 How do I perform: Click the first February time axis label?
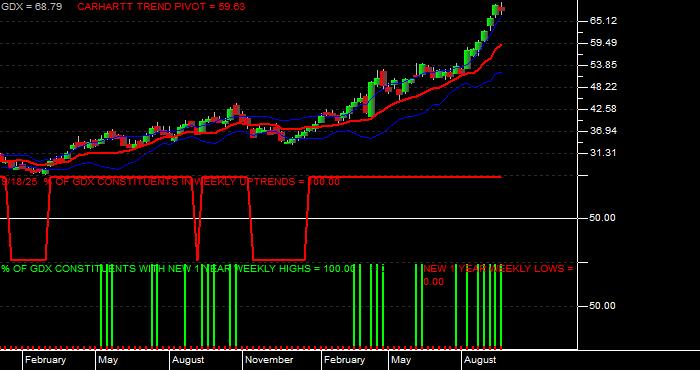click(x=45, y=360)
